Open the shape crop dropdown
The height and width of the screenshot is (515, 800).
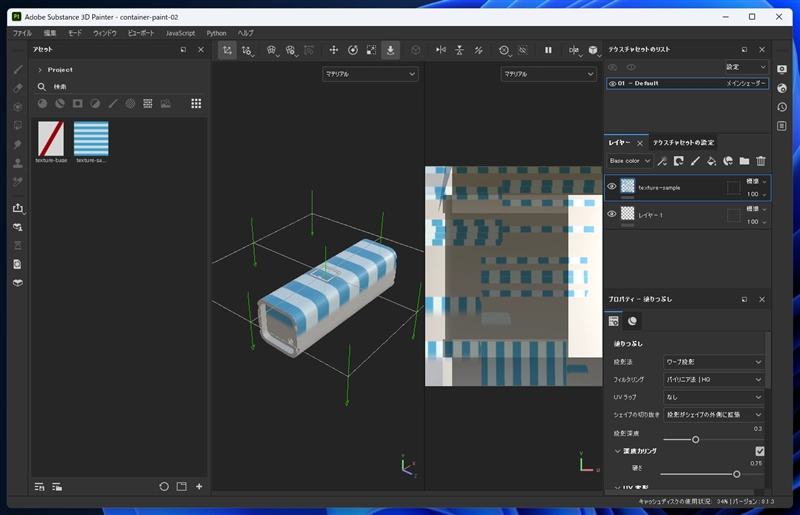713,414
